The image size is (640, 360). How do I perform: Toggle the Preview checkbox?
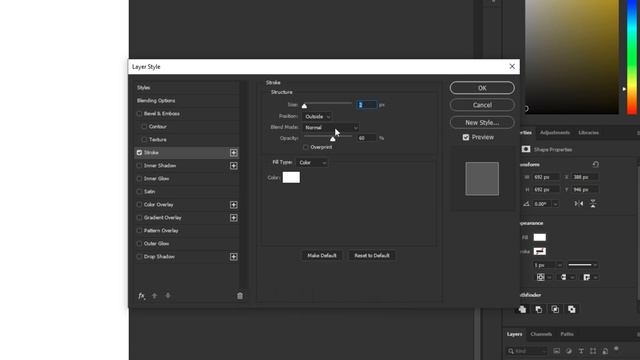click(466, 137)
